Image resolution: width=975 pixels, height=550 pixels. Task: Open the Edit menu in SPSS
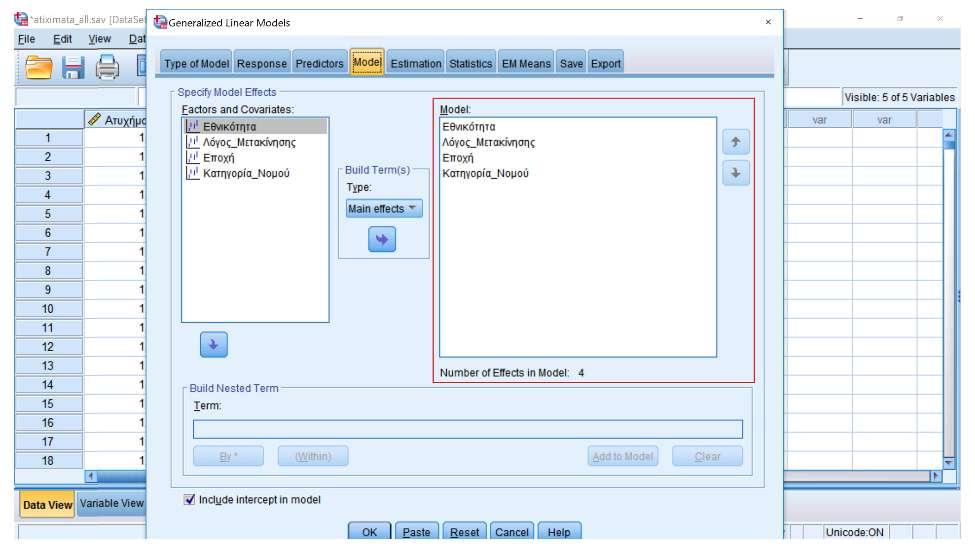62,39
